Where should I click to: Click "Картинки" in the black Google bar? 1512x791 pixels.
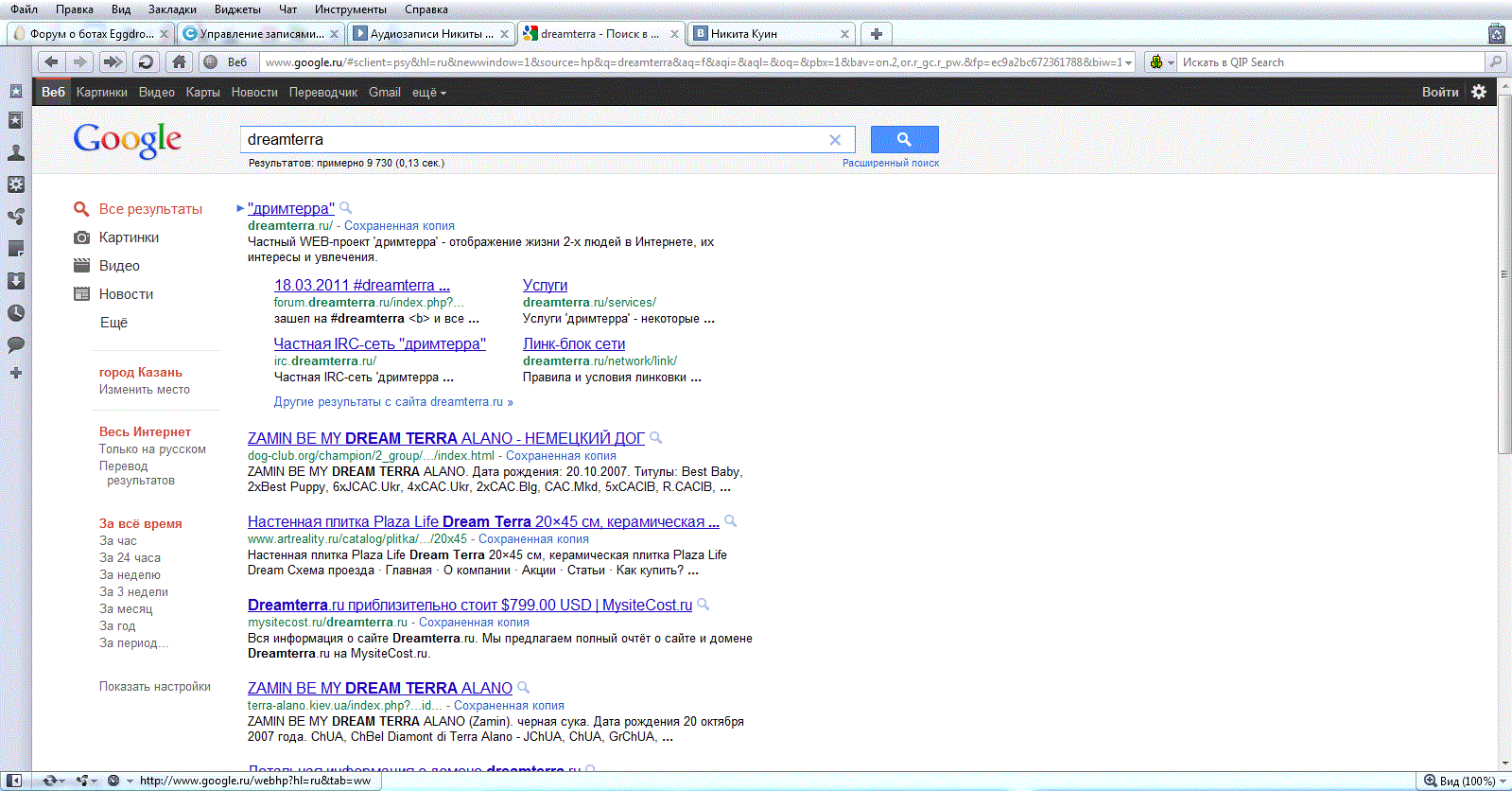point(102,93)
